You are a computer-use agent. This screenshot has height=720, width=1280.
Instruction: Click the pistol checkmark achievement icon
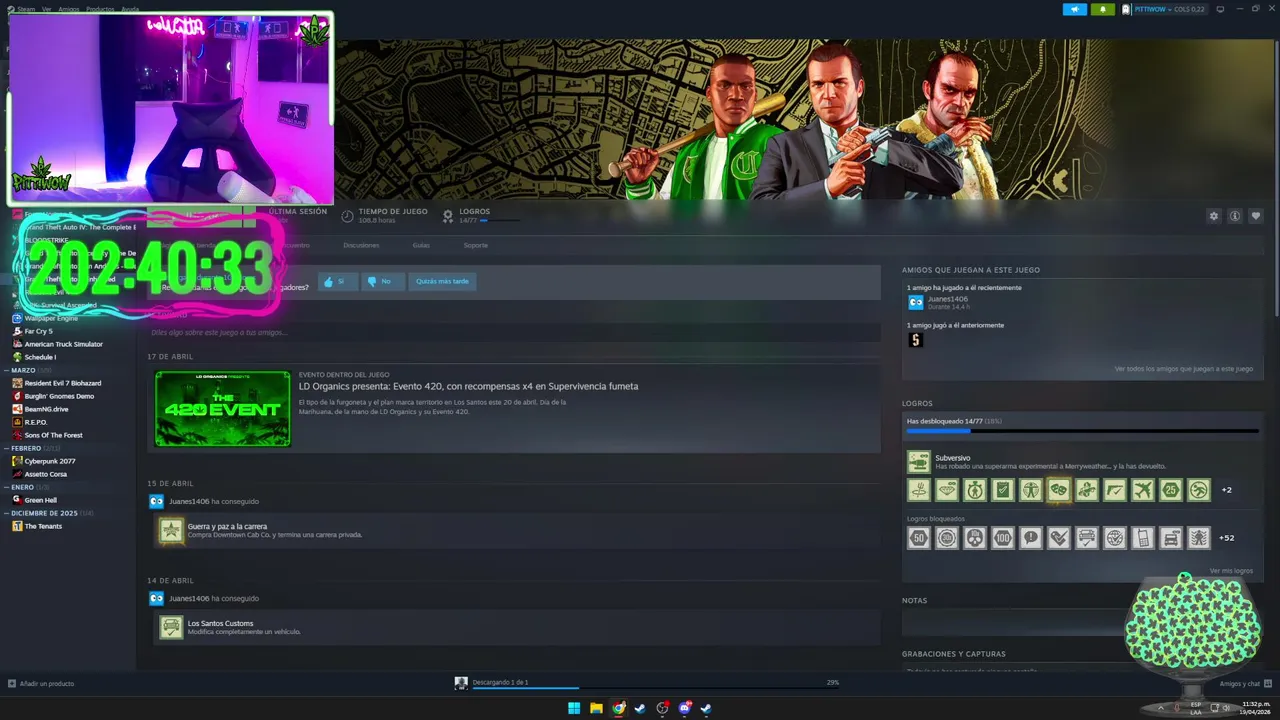click(x=1114, y=490)
